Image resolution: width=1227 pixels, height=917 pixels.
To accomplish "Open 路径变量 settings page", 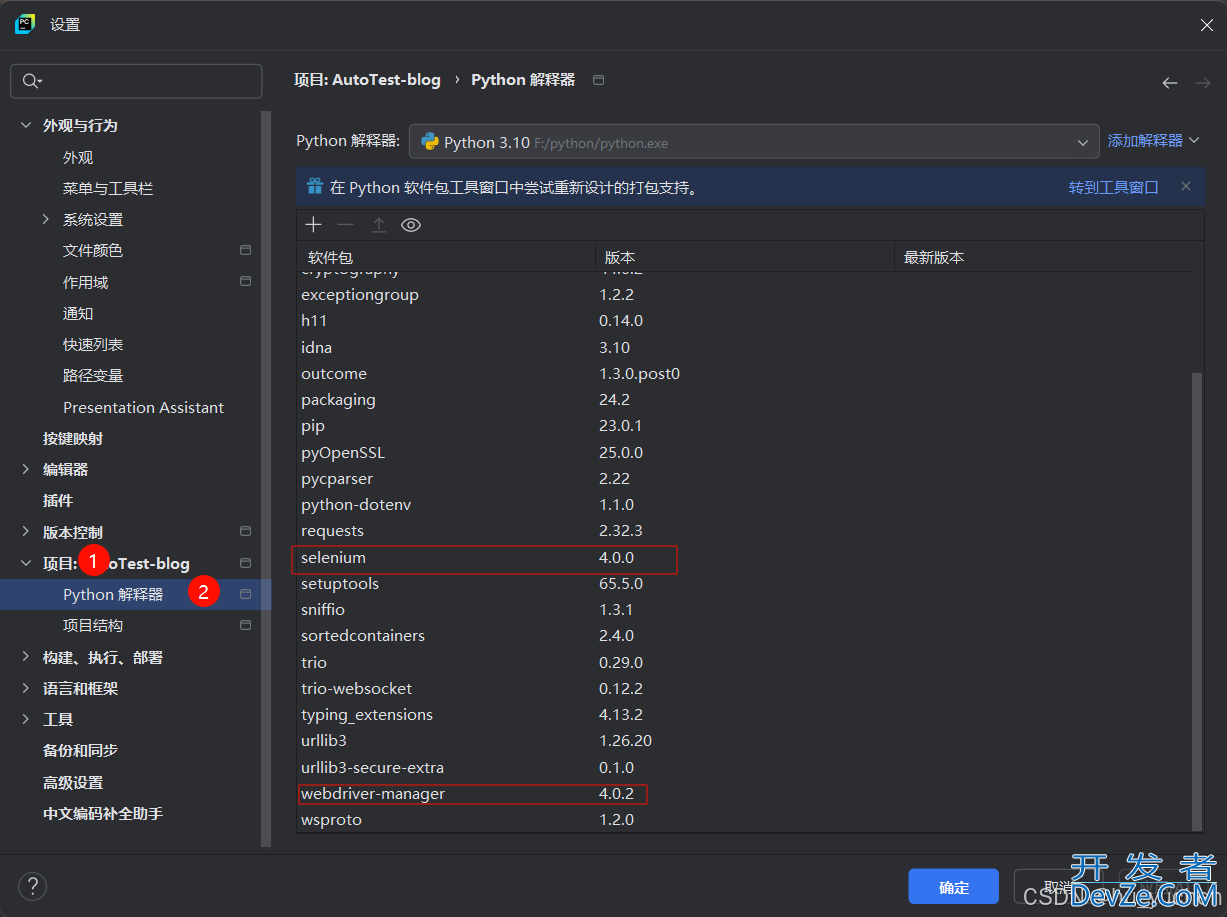I will (x=93, y=375).
